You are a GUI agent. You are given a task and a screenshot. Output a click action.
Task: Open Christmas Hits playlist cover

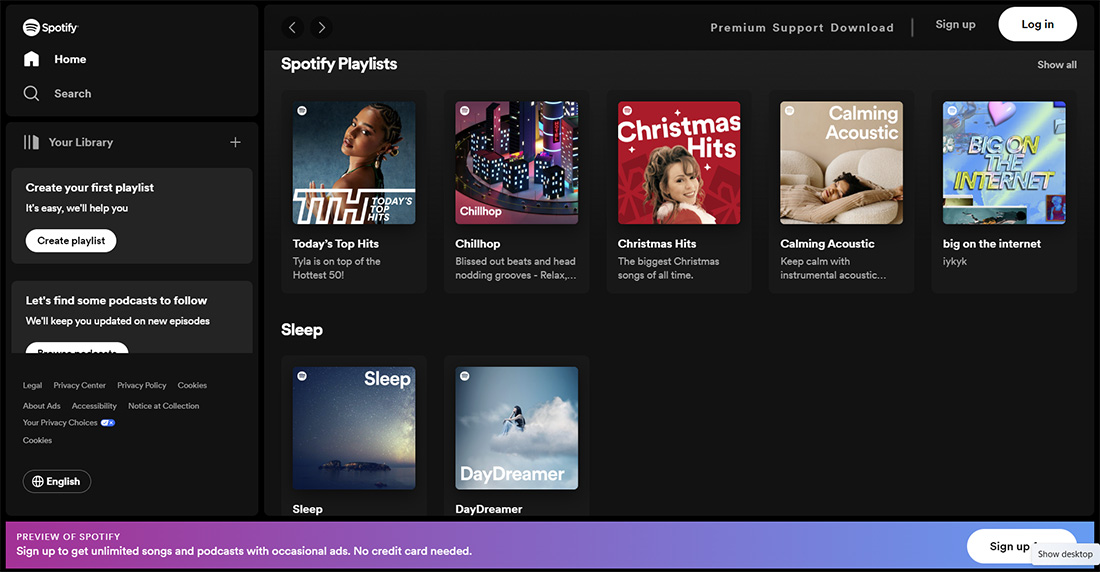coord(679,163)
